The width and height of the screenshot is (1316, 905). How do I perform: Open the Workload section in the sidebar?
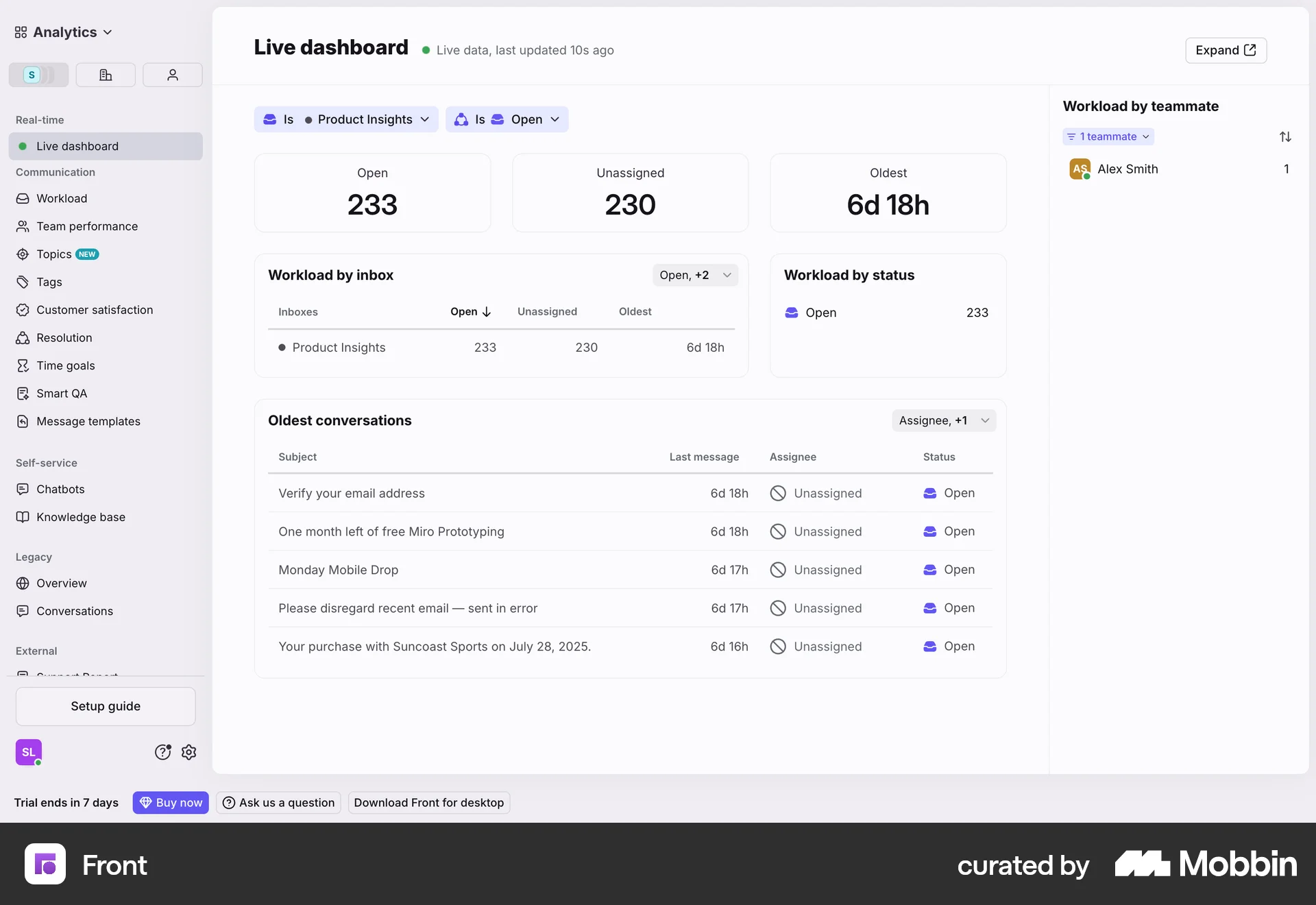(62, 198)
